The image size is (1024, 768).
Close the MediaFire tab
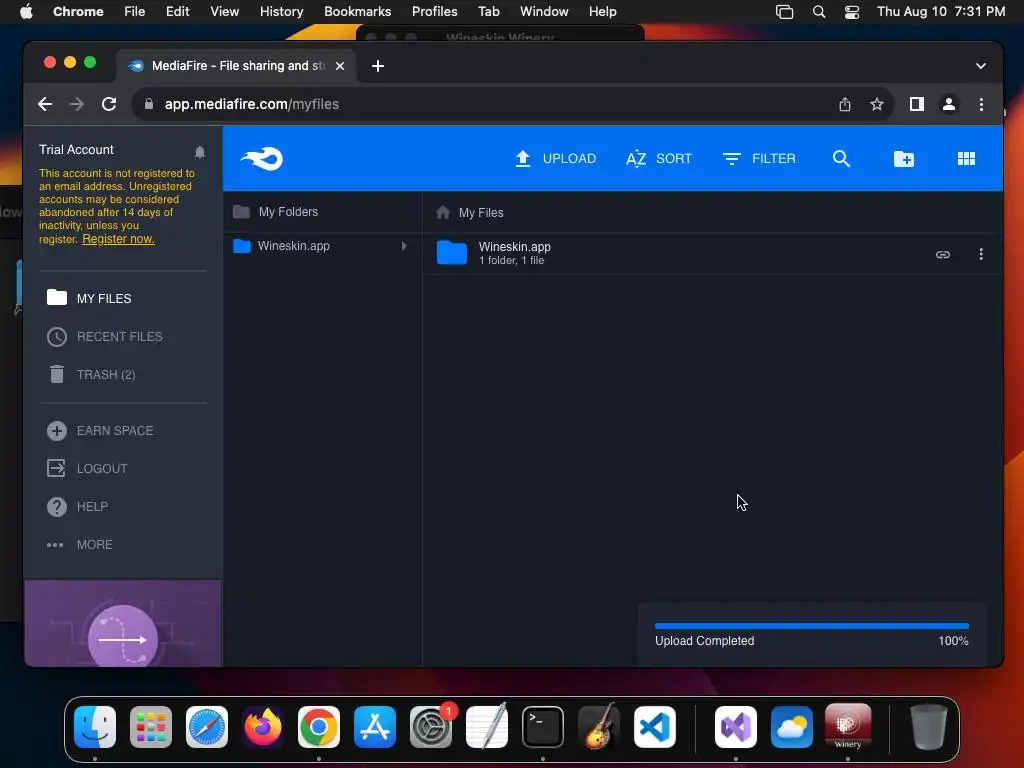340,66
